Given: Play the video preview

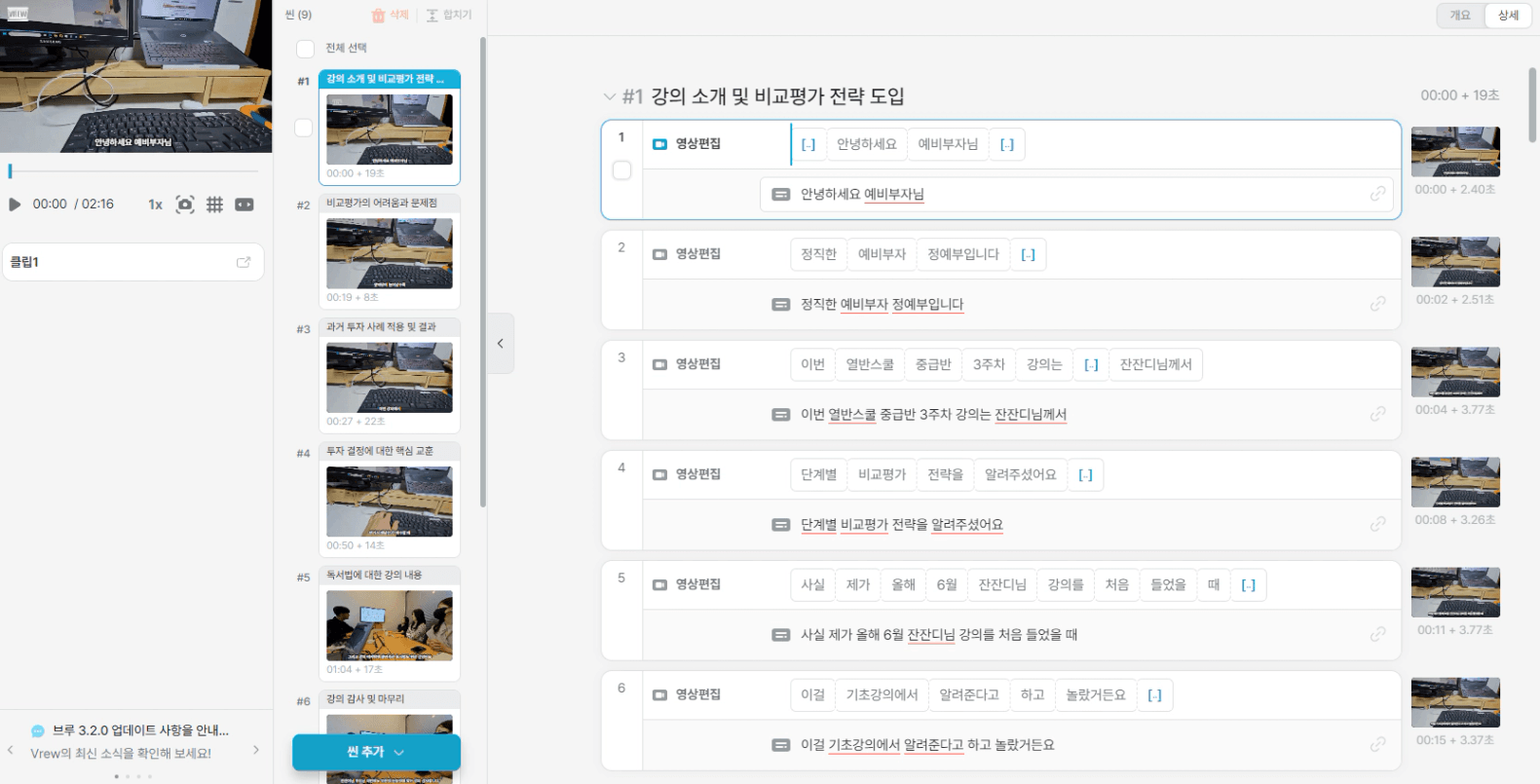Looking at the screenshot, I should pos(15,205).
